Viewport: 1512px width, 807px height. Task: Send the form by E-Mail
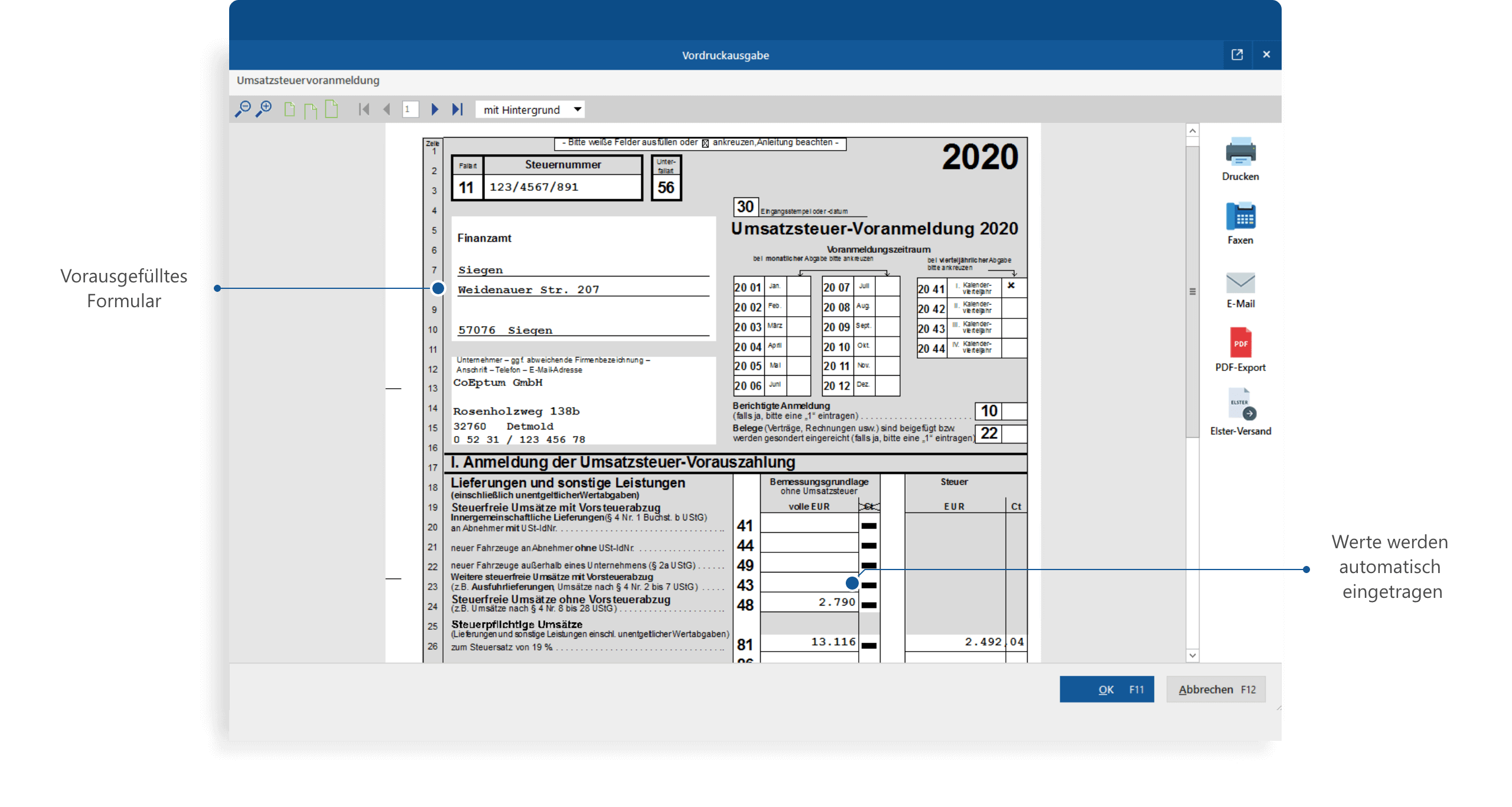click(x=1240, y=283)
